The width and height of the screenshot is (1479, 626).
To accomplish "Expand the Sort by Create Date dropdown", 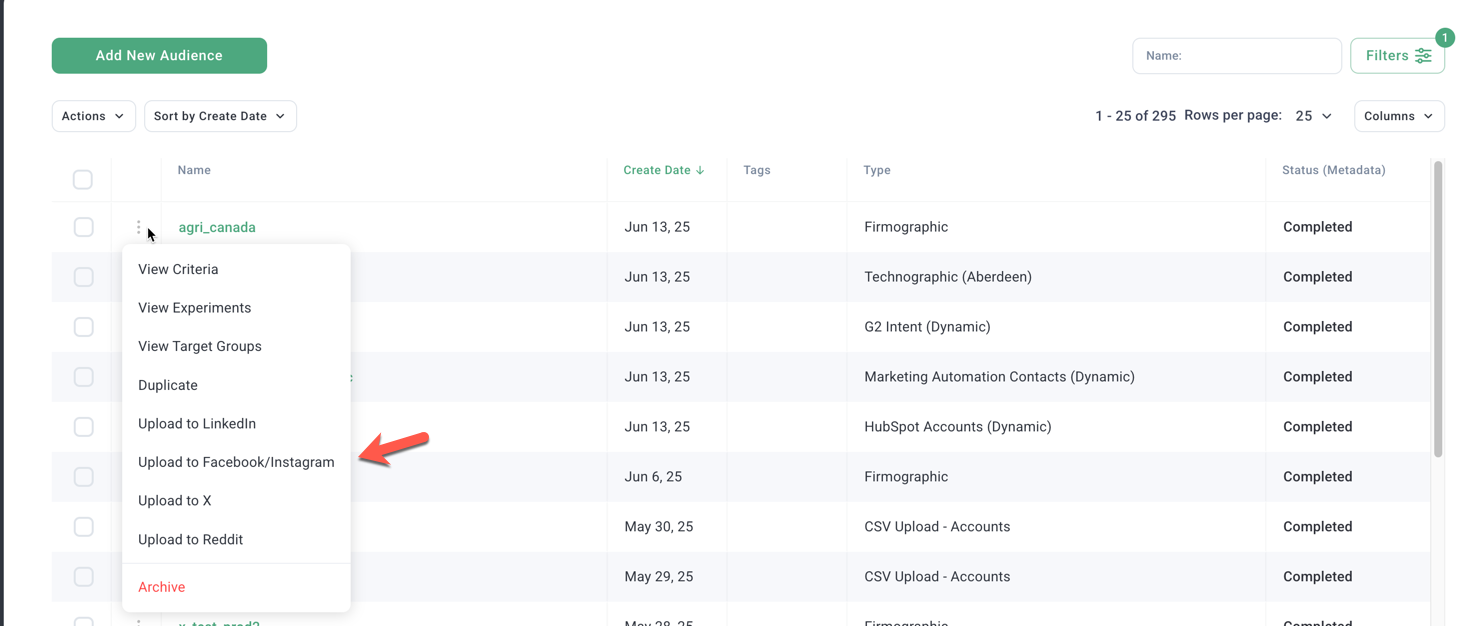I will point(220,116).
